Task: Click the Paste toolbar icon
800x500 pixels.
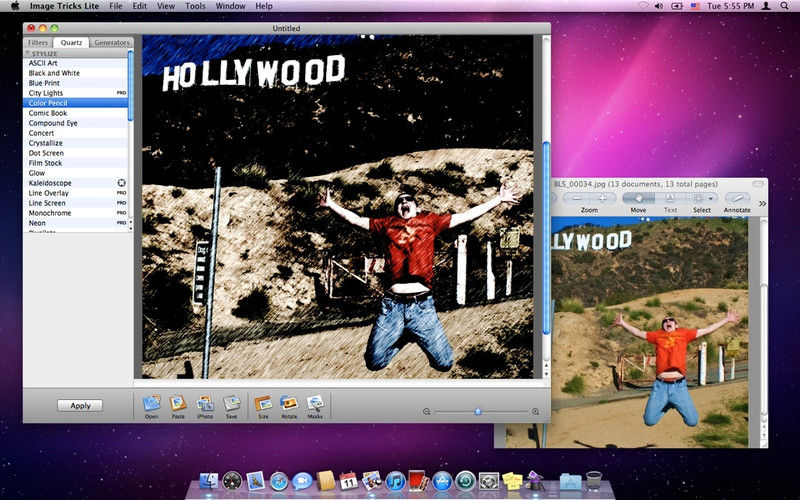Action: pos(178,403)
